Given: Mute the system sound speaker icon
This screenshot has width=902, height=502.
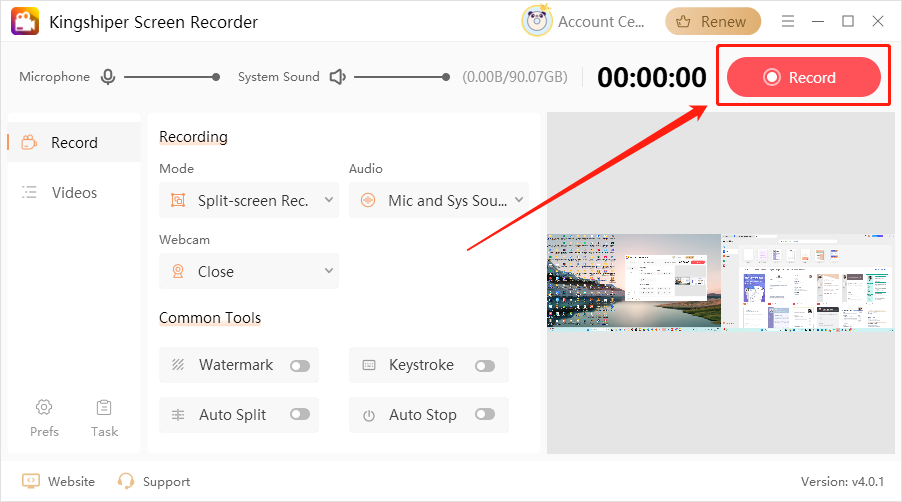Looking at the screenshot, I should [x=338, y=76].
